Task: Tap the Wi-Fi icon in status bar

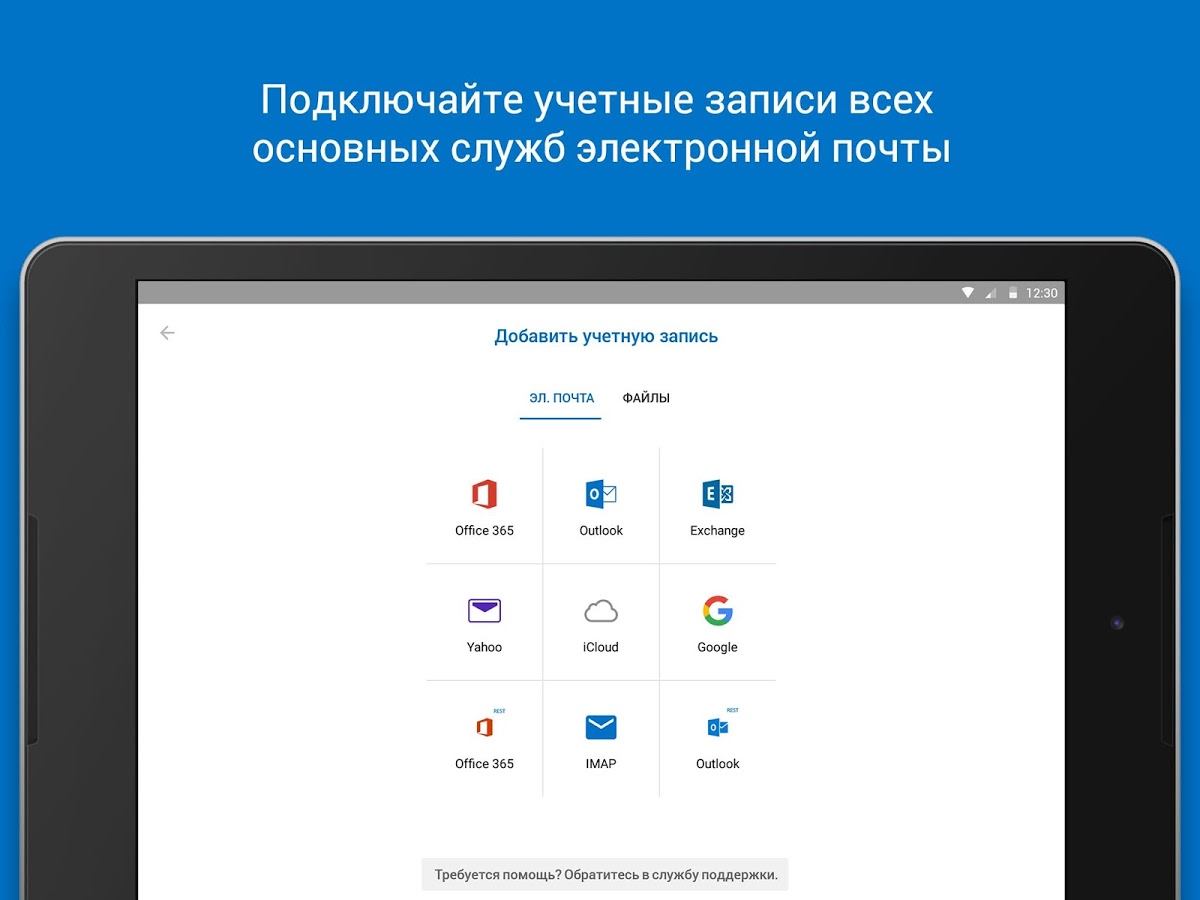Action: 968,293
